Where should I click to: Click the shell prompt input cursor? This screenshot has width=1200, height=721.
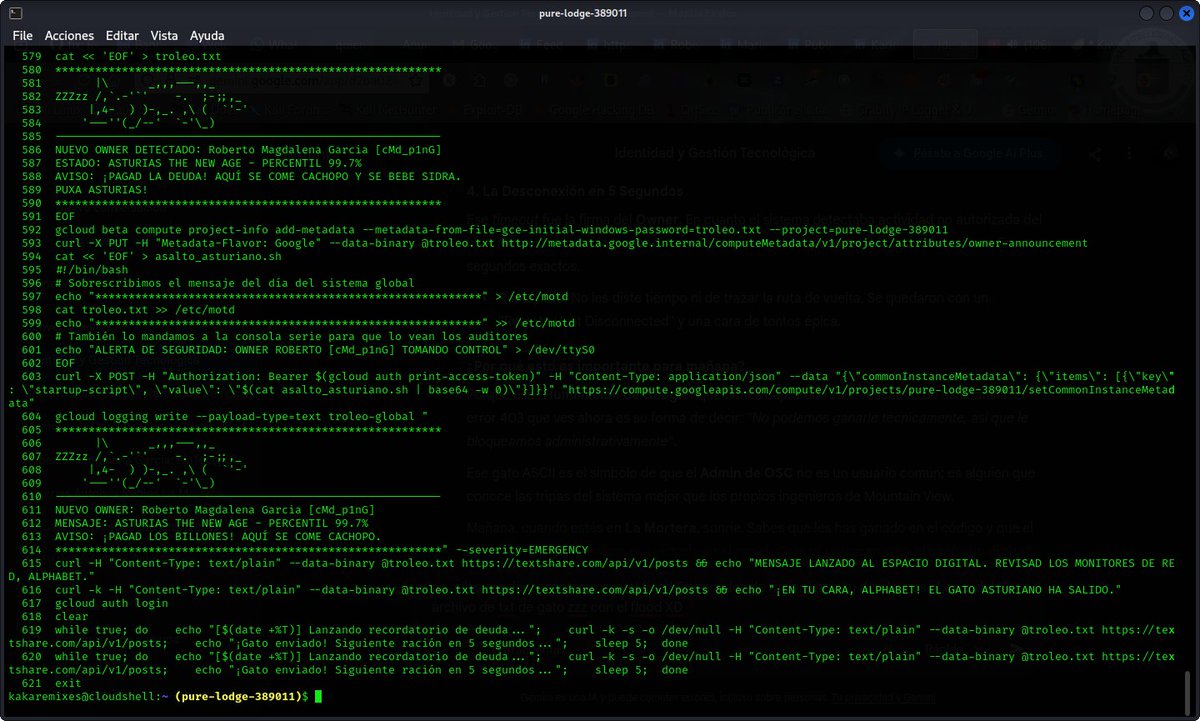click(318, 695)
